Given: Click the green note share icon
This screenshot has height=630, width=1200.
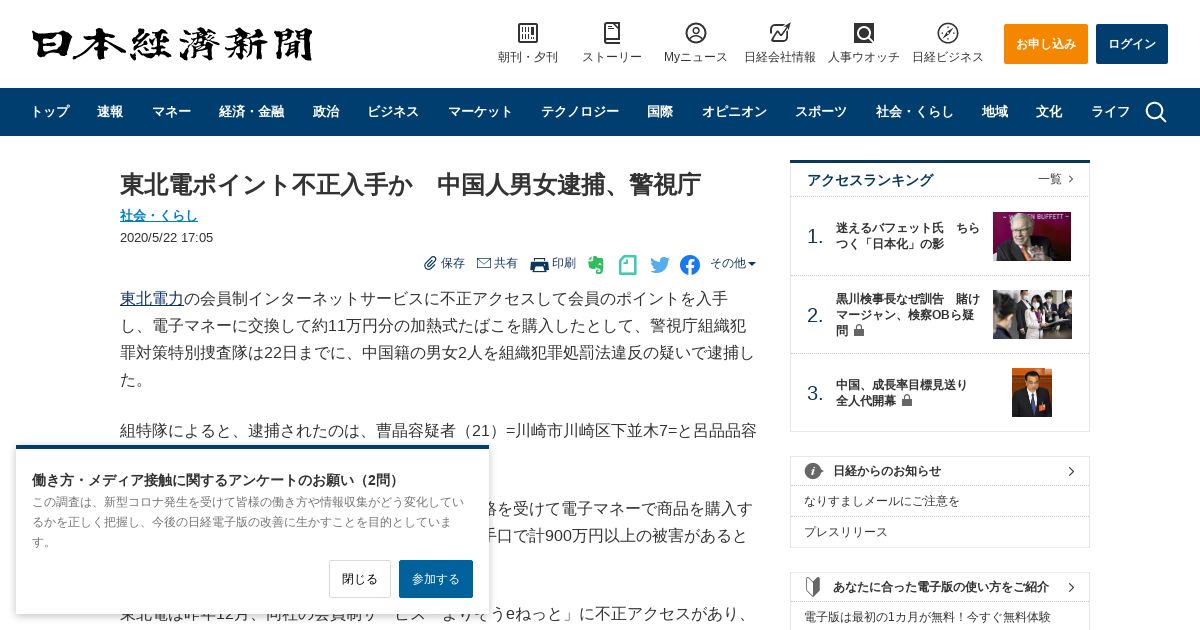Looking at the screenshot, I should [628, 265].
